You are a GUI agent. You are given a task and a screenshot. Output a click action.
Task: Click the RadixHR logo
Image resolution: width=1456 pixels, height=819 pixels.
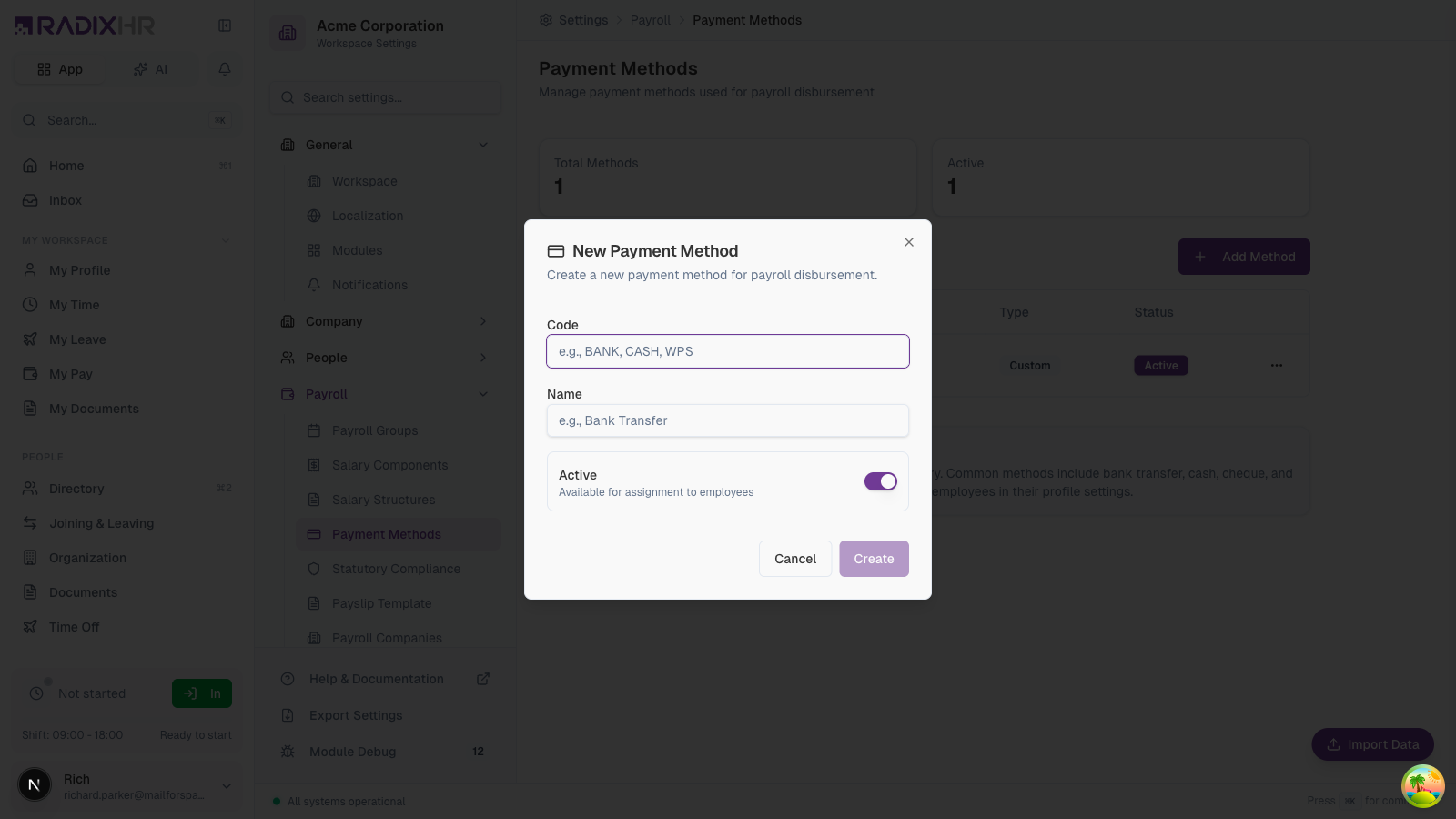pos(85,25)
